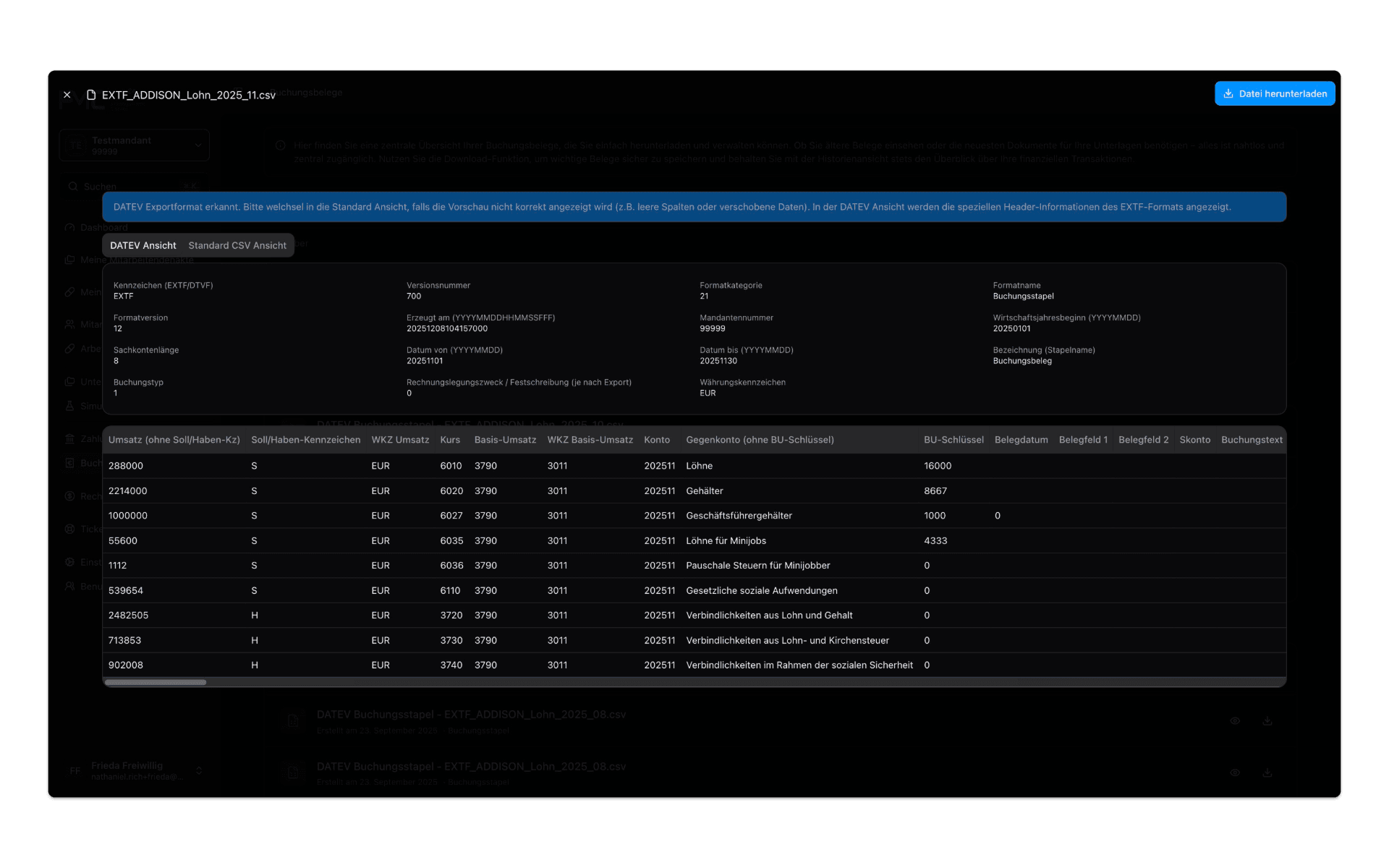The height and width of the screenshot is (868, 1389).
Task: Click Verbindlichkeiten im Rahmen der sozialen Sicherheit
Action: (799, 665)
